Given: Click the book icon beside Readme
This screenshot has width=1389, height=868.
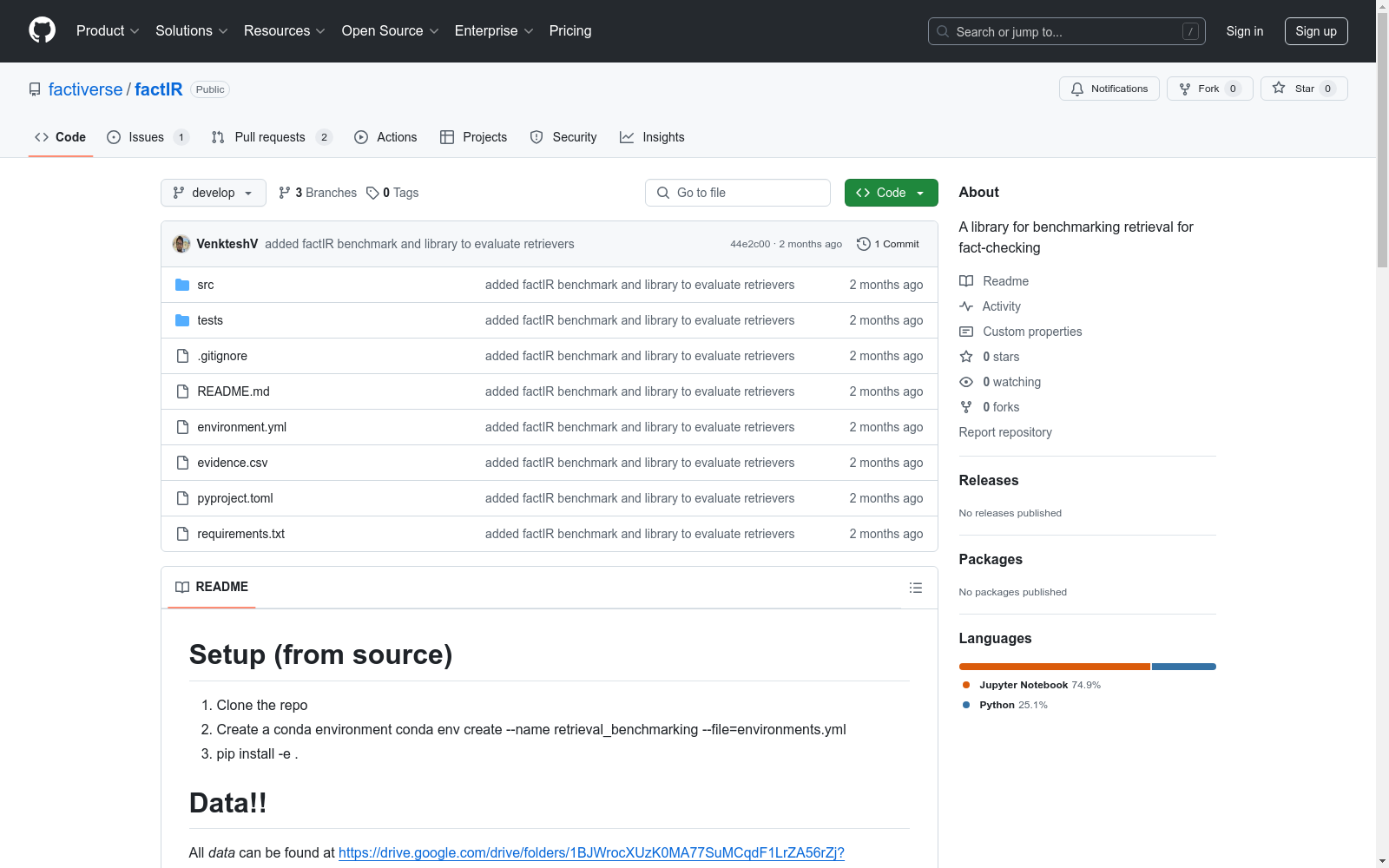Looking at the screenshot, I should [x=966, y=281].
